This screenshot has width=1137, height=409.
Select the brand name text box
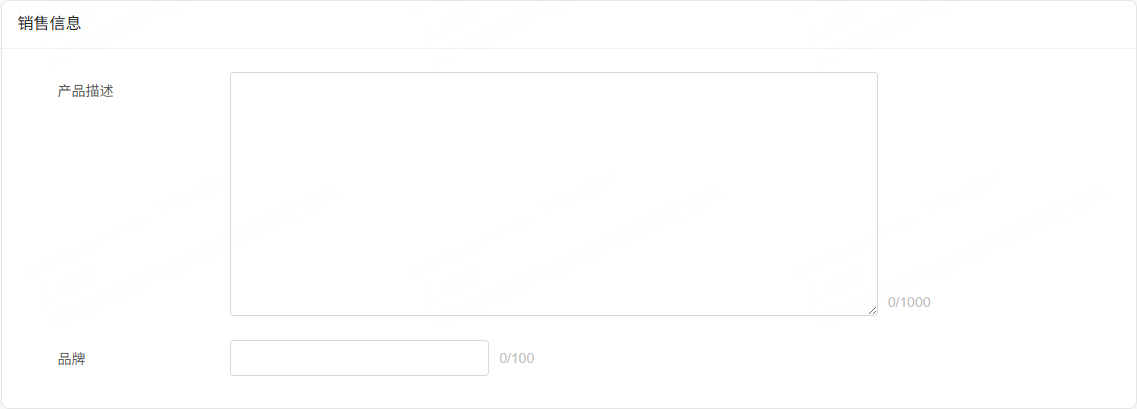[359, 358]
